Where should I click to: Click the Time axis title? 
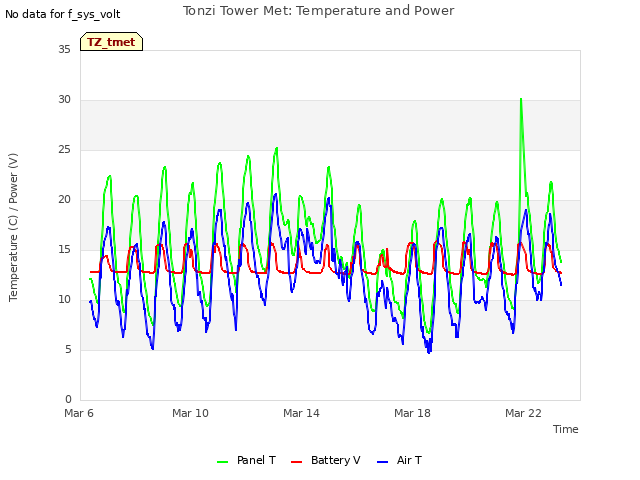click(x=566, y=429)
